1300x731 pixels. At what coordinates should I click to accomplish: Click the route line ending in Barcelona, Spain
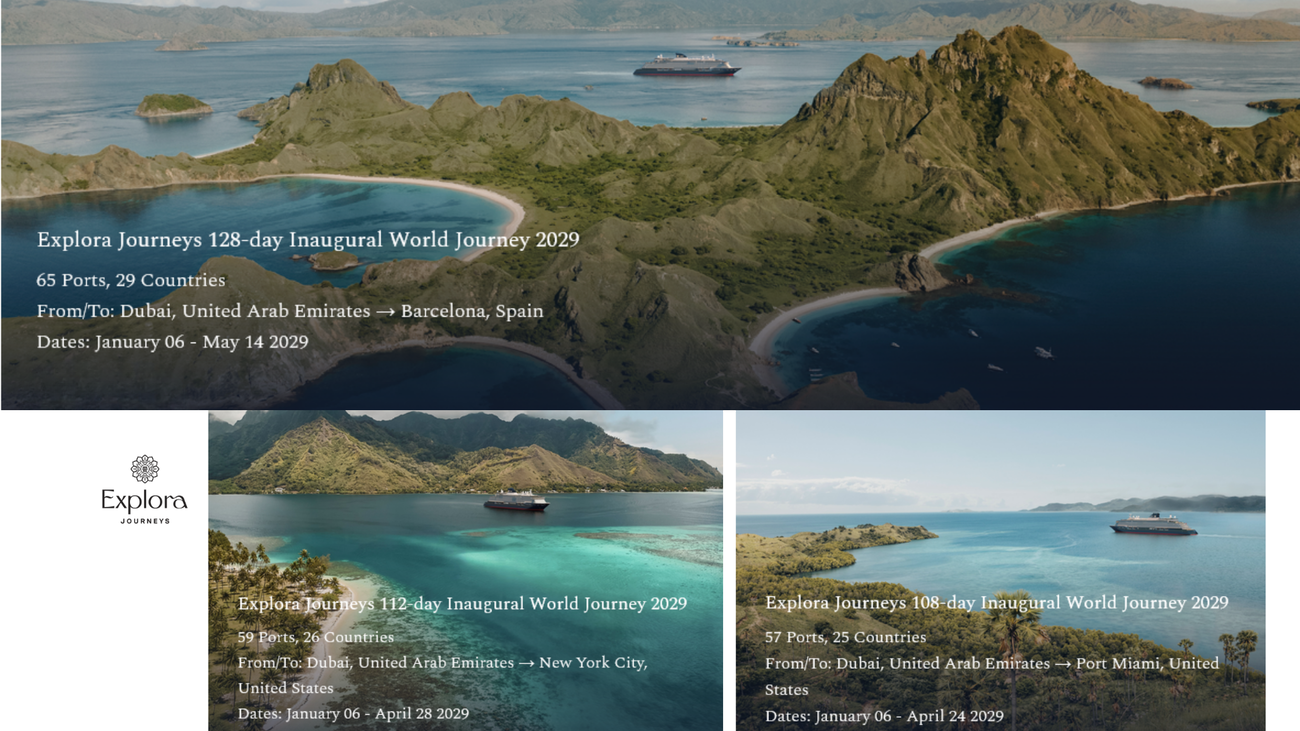click(x=290, y=311)
